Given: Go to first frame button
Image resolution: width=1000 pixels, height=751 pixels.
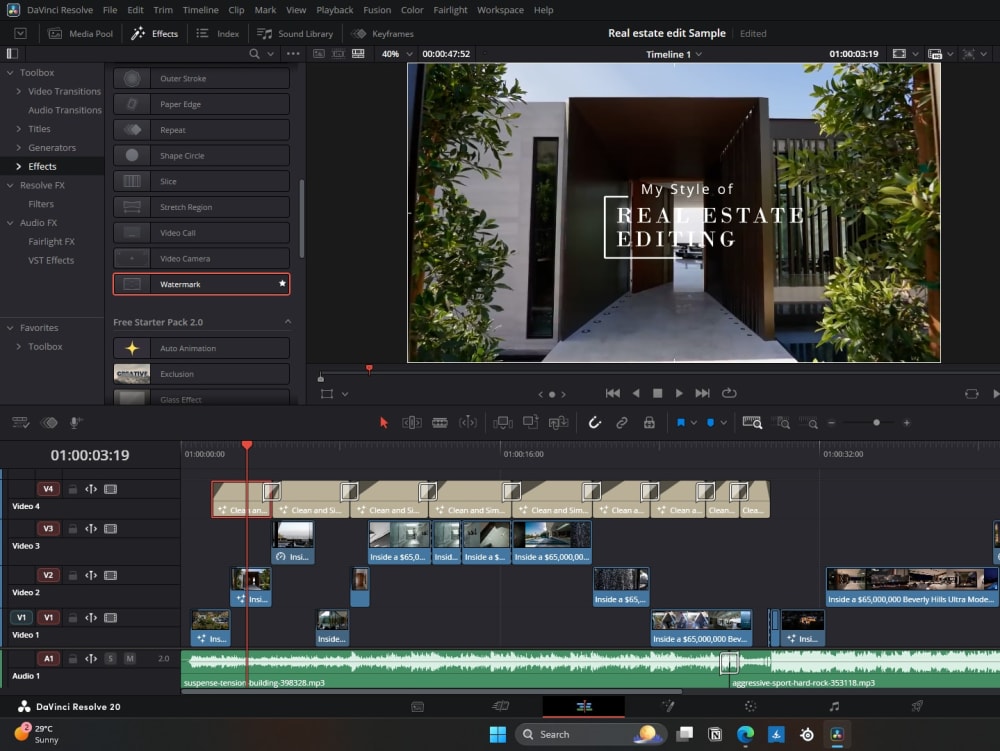Looking at the screenshot, I should click(x=612, y=393).
